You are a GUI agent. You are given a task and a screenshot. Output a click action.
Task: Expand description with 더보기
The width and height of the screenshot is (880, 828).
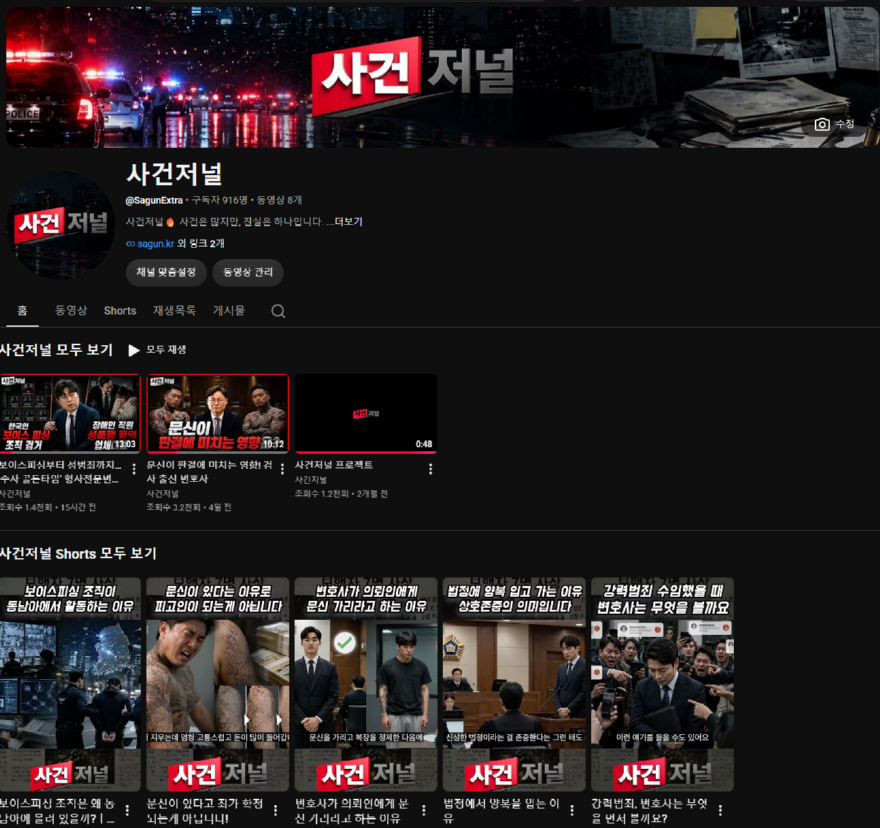coord(349,222)
